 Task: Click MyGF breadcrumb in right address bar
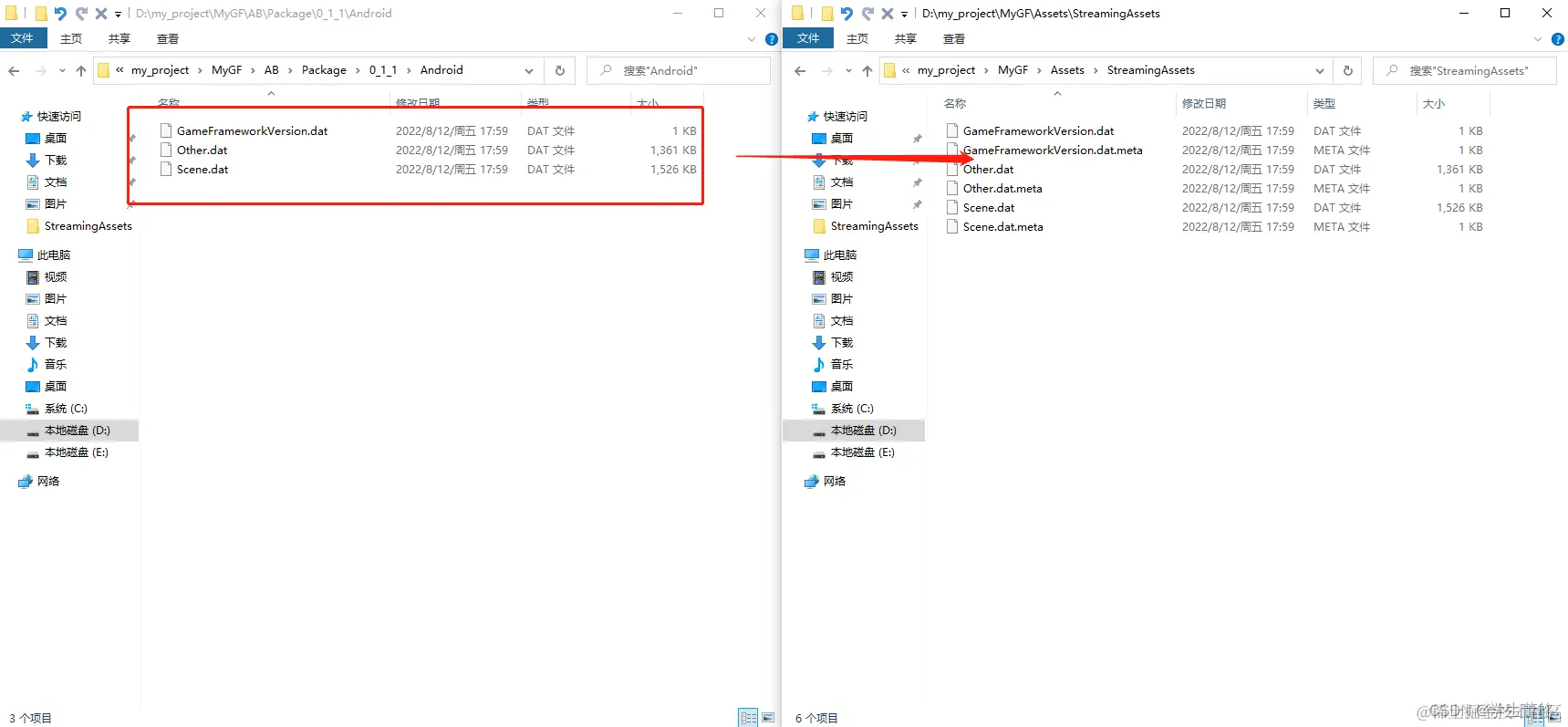point(1012,70)
